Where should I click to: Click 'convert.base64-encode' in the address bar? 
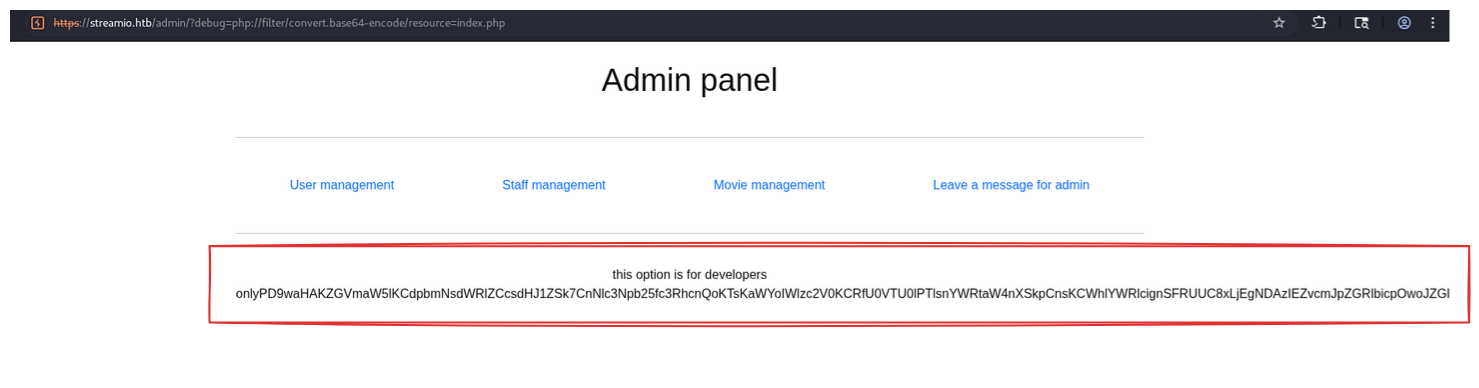click(345, 23)
